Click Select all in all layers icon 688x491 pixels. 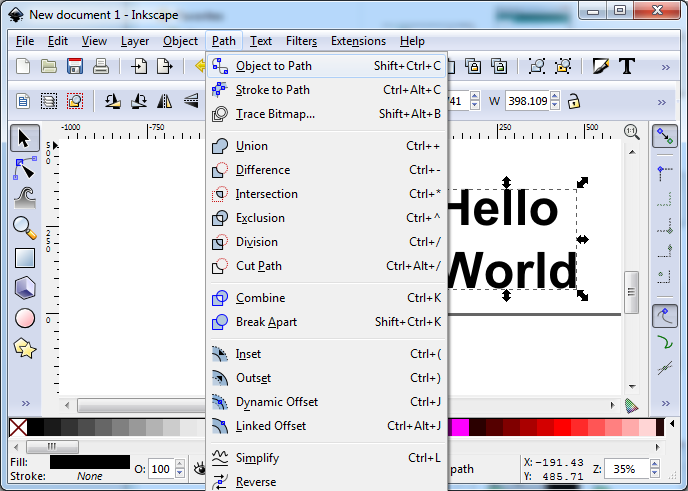[49, 101]
